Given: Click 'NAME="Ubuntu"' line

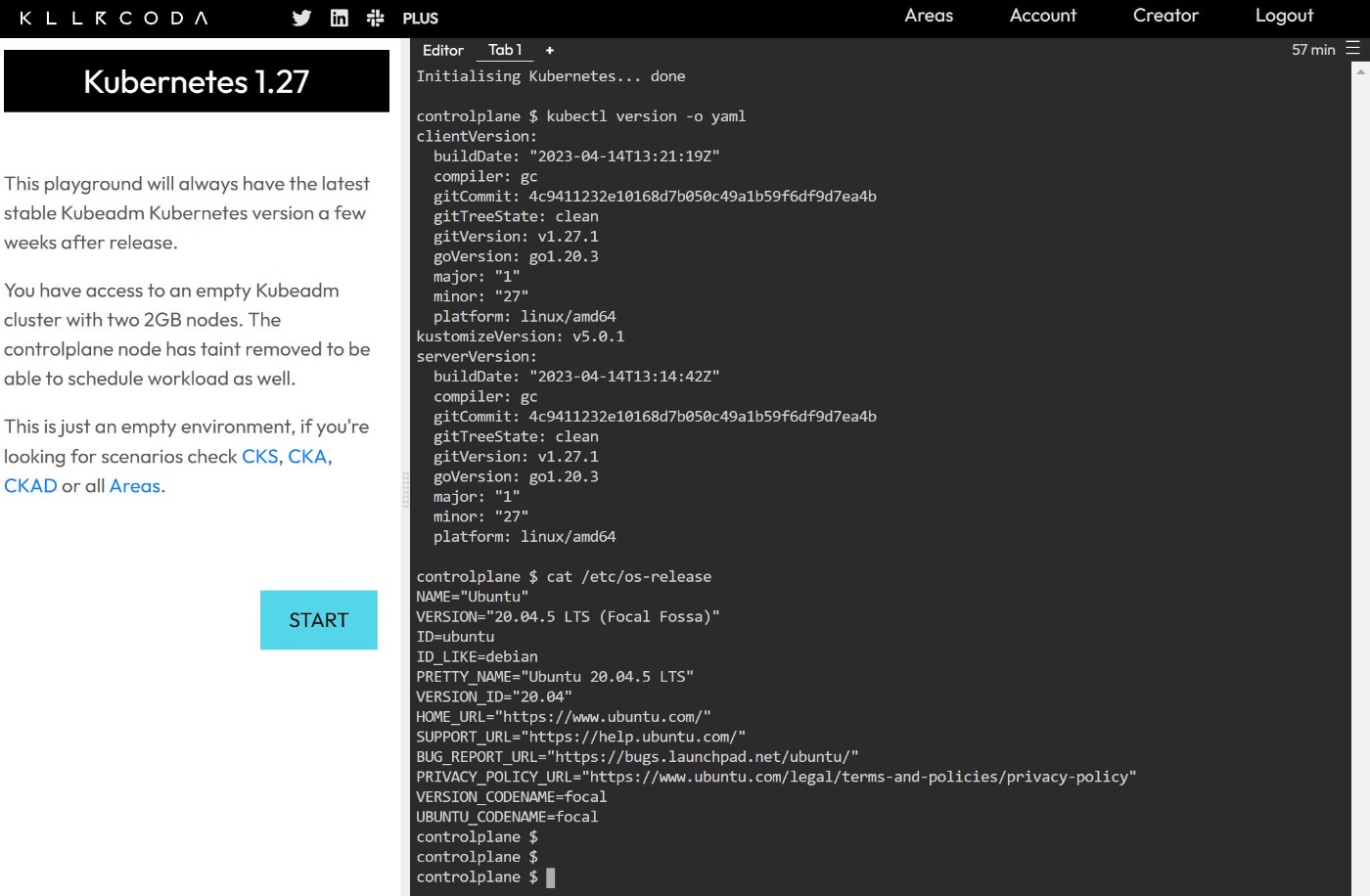Looking at the screenshot, I should coord(473,597).
